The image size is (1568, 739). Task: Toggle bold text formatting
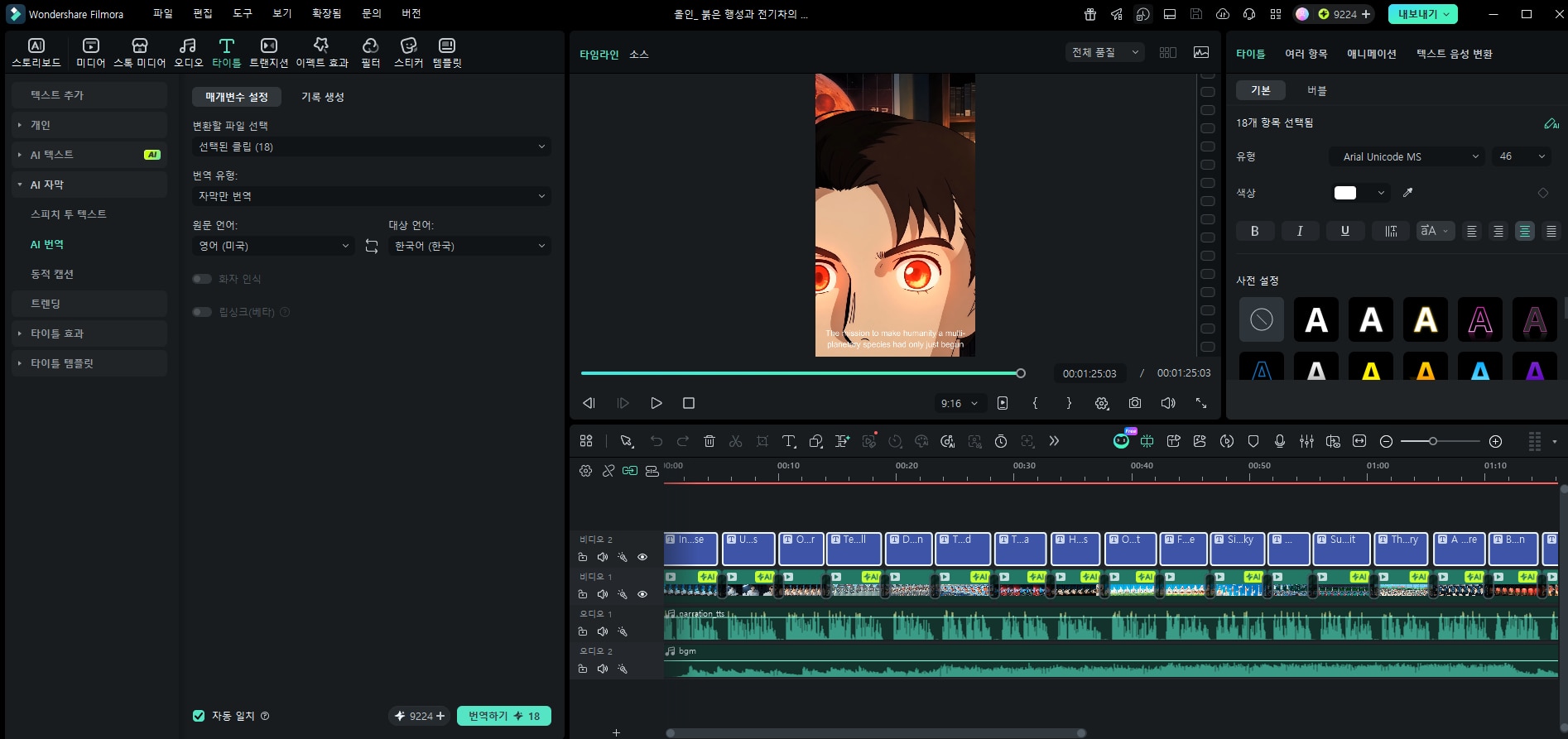pos(1255,231)
